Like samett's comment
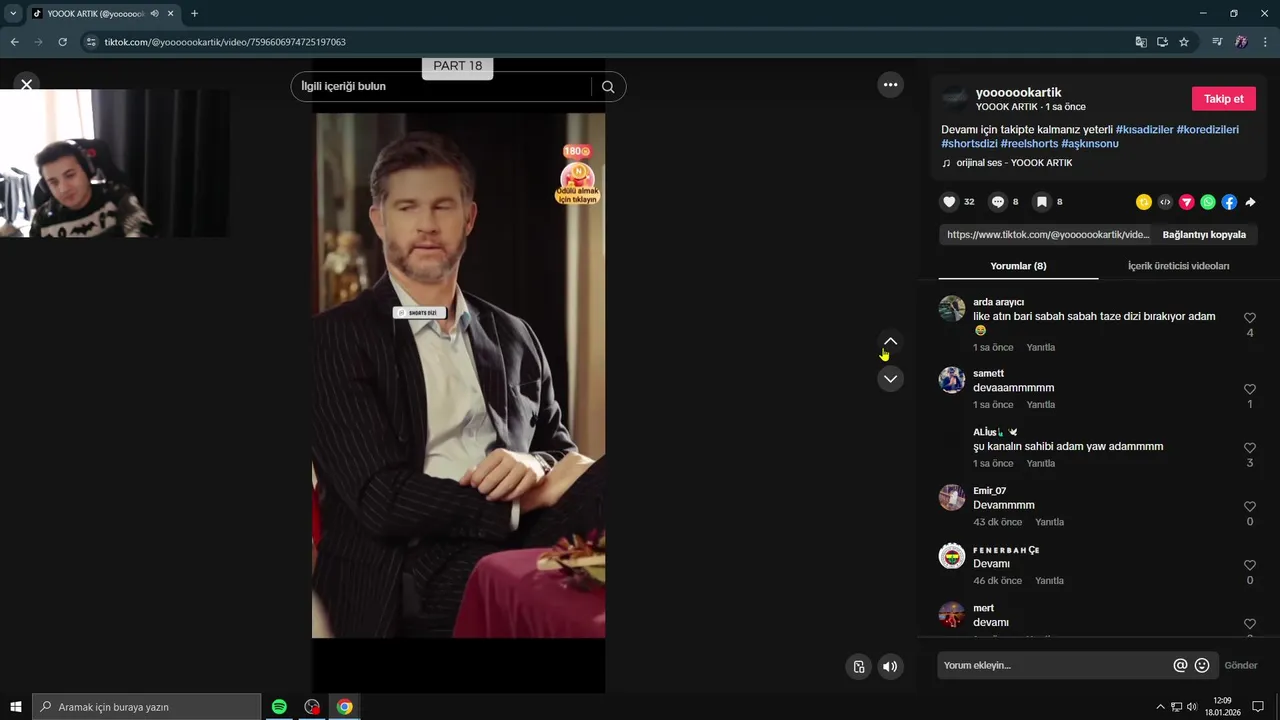This screenshot has width=1280, height=720. point(1249,389)
